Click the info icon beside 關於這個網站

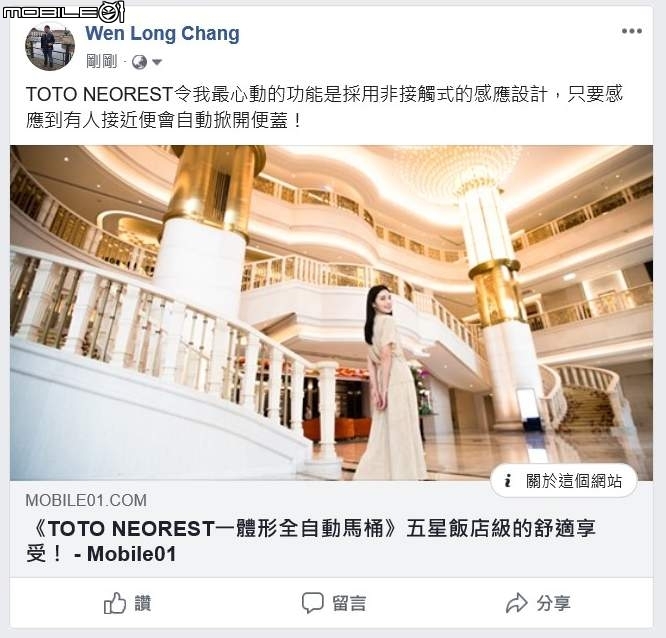[x=508, y=481]
